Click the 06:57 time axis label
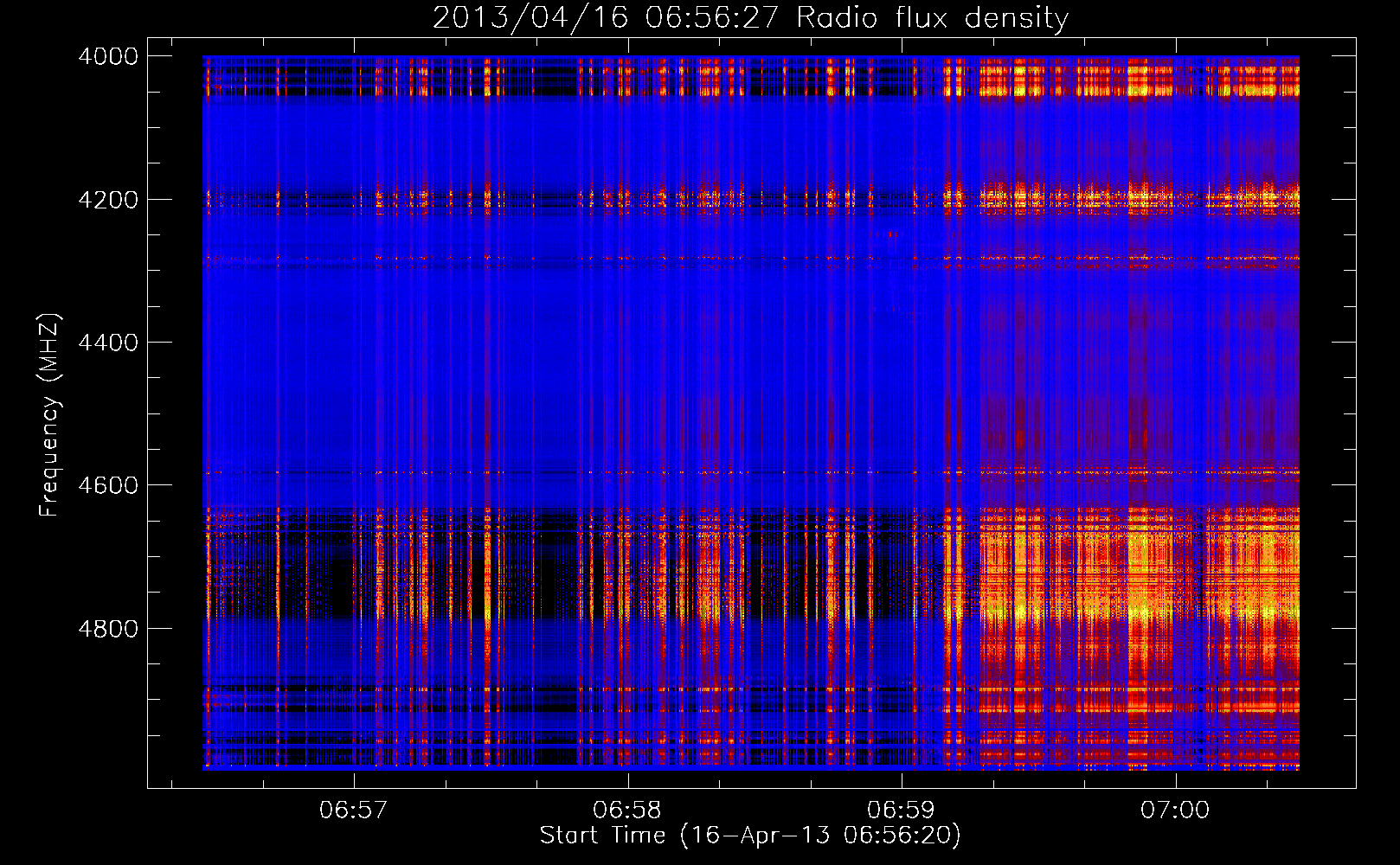 click(353, 810)
